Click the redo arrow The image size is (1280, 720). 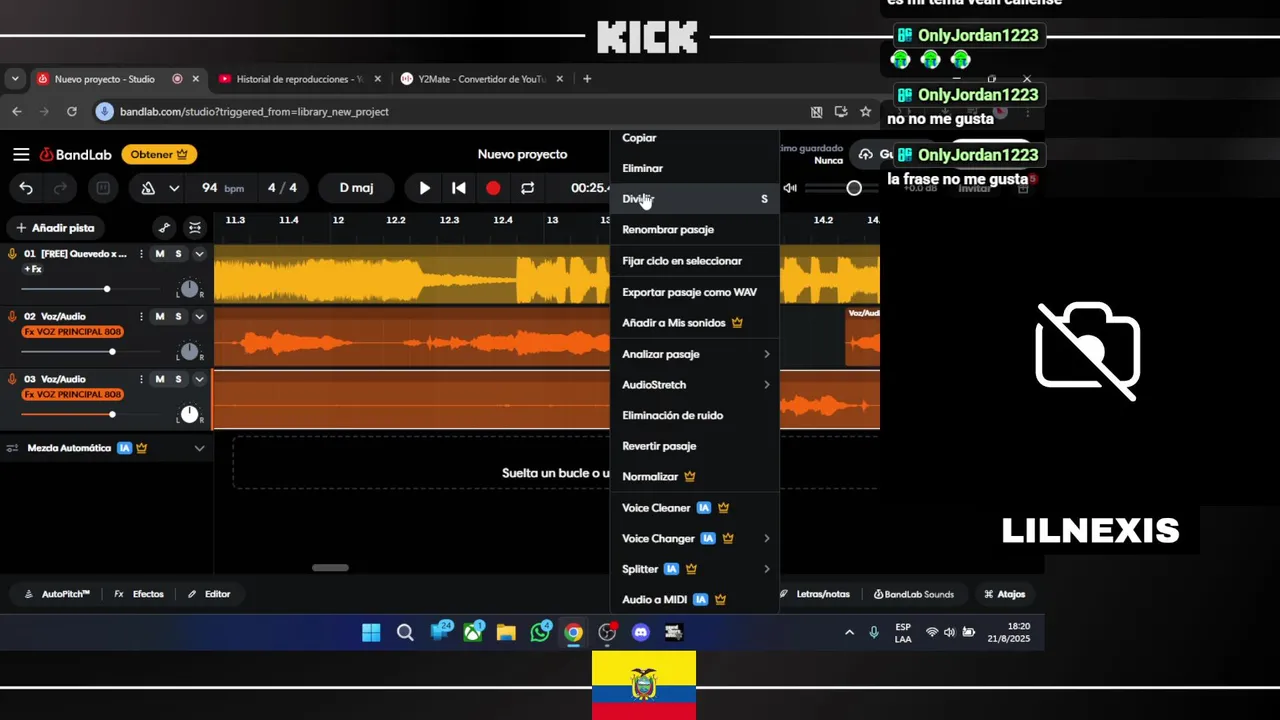point(60,188)
